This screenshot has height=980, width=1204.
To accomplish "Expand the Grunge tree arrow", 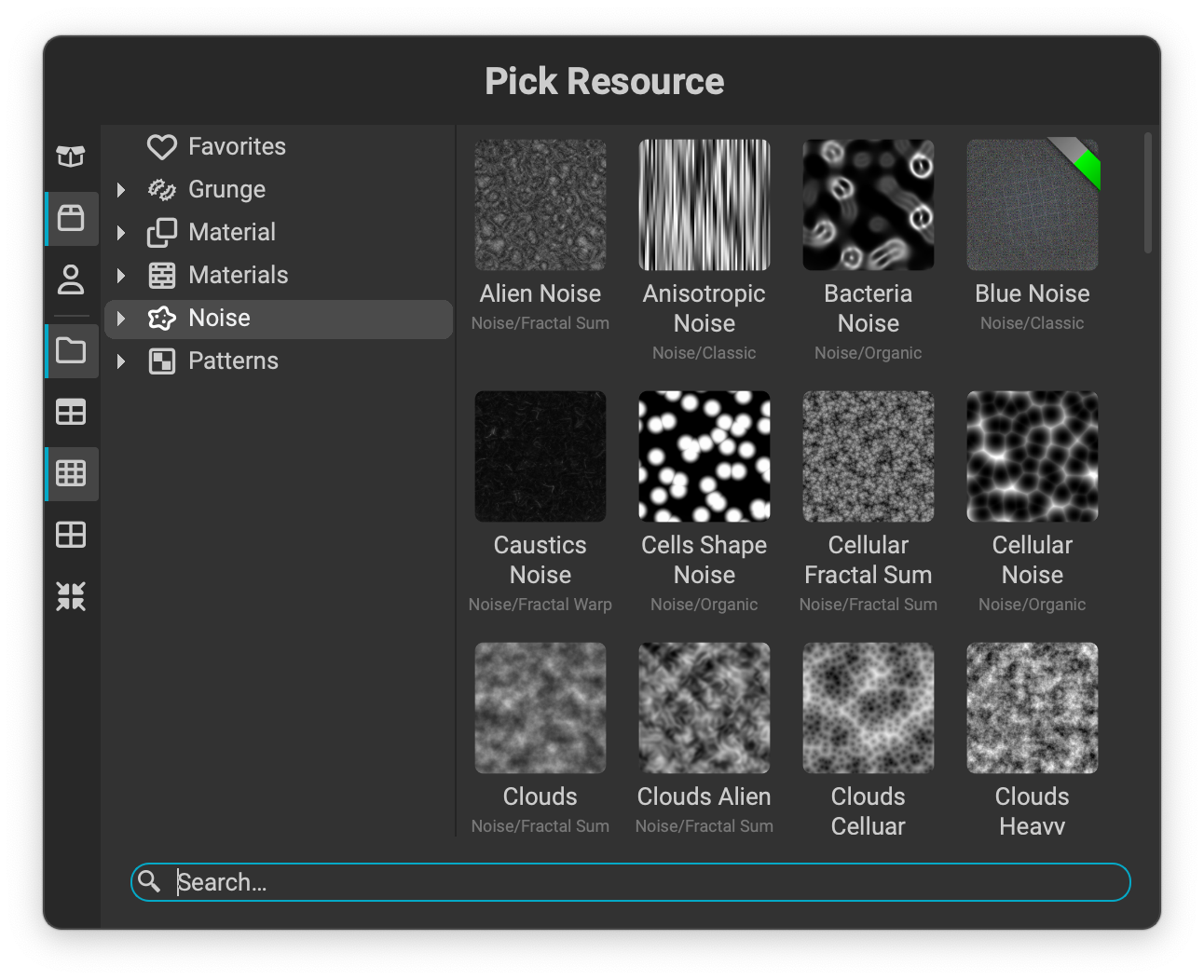I will 120,190.
